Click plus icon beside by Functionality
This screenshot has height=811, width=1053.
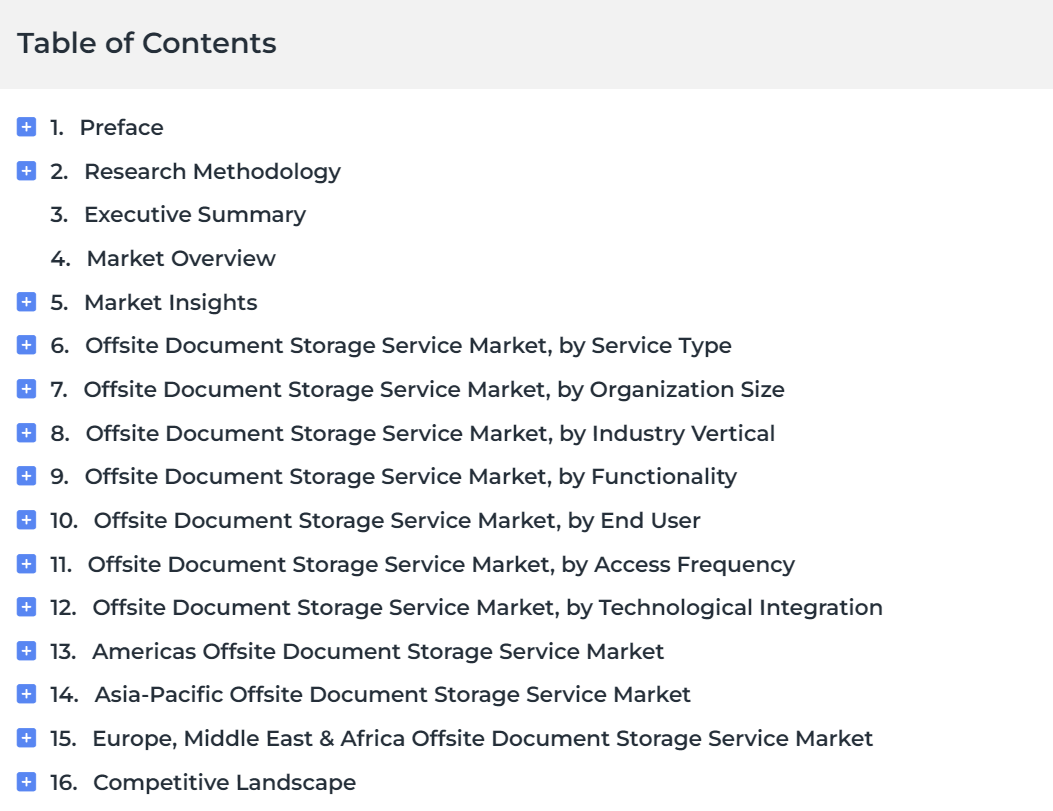click(26, 476)
